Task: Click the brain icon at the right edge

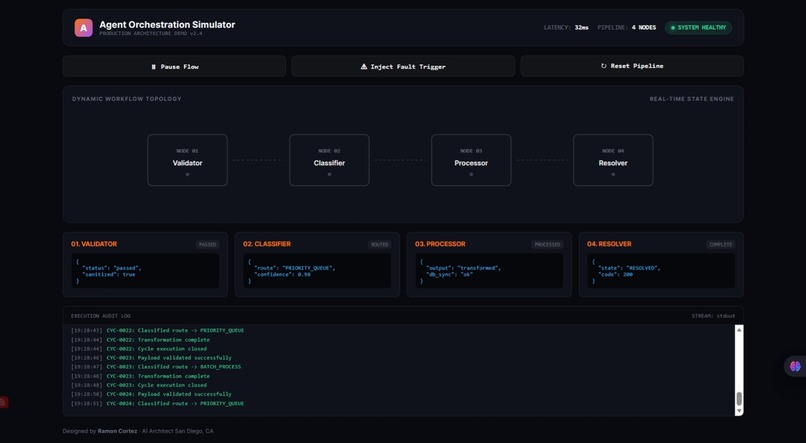Action: (x=795, y=366)
